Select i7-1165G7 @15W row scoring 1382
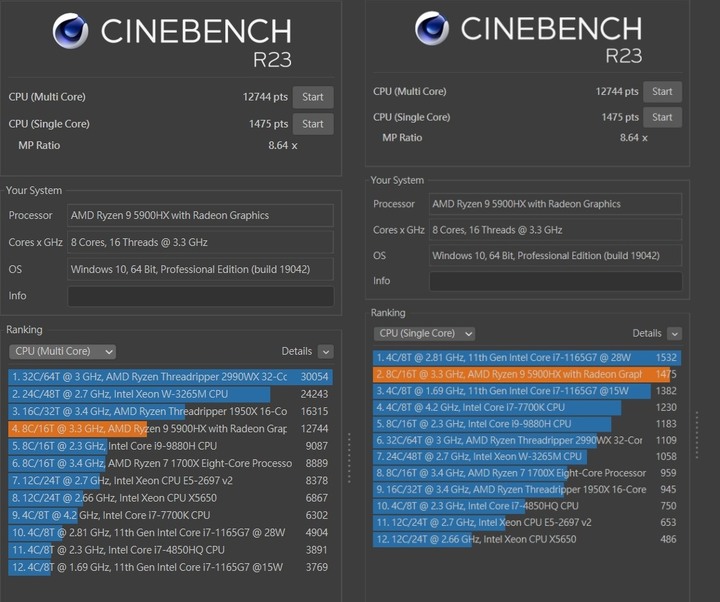The height and width of the screenshot is (602, 720). click(527, 391)
